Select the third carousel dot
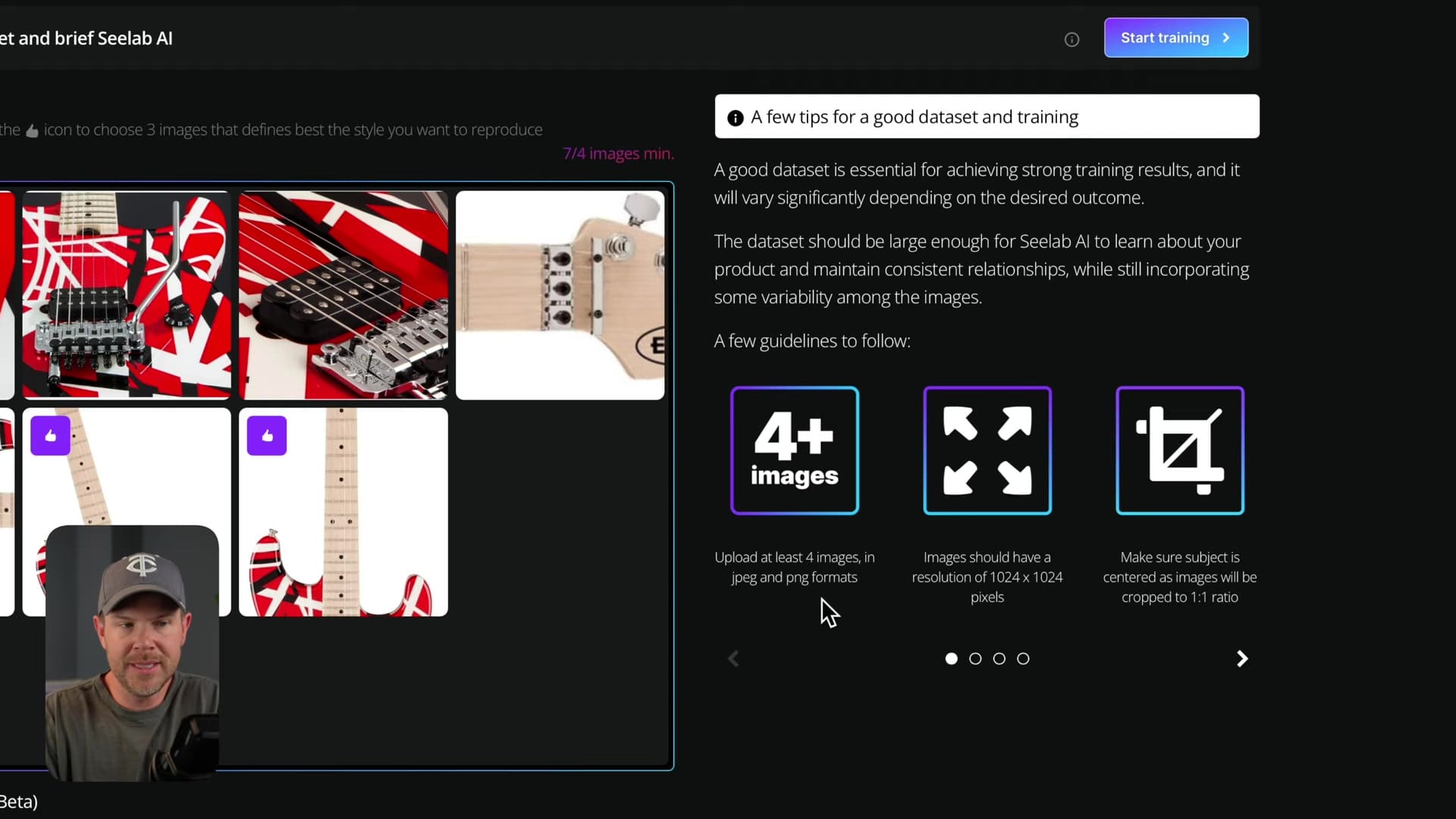 999,658
